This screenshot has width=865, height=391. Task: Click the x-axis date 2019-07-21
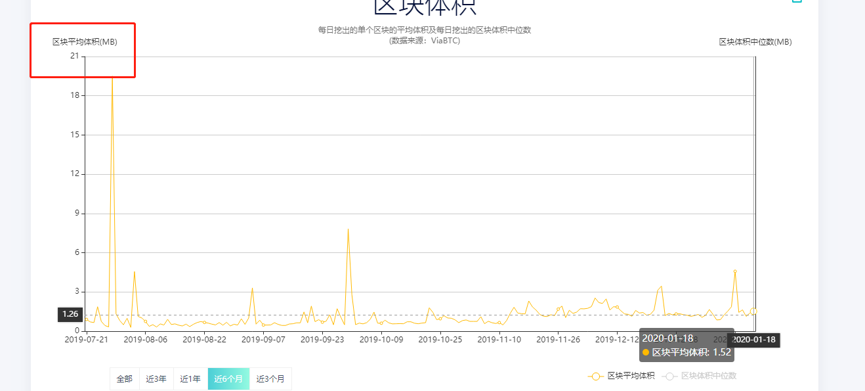tap(87, 340)
